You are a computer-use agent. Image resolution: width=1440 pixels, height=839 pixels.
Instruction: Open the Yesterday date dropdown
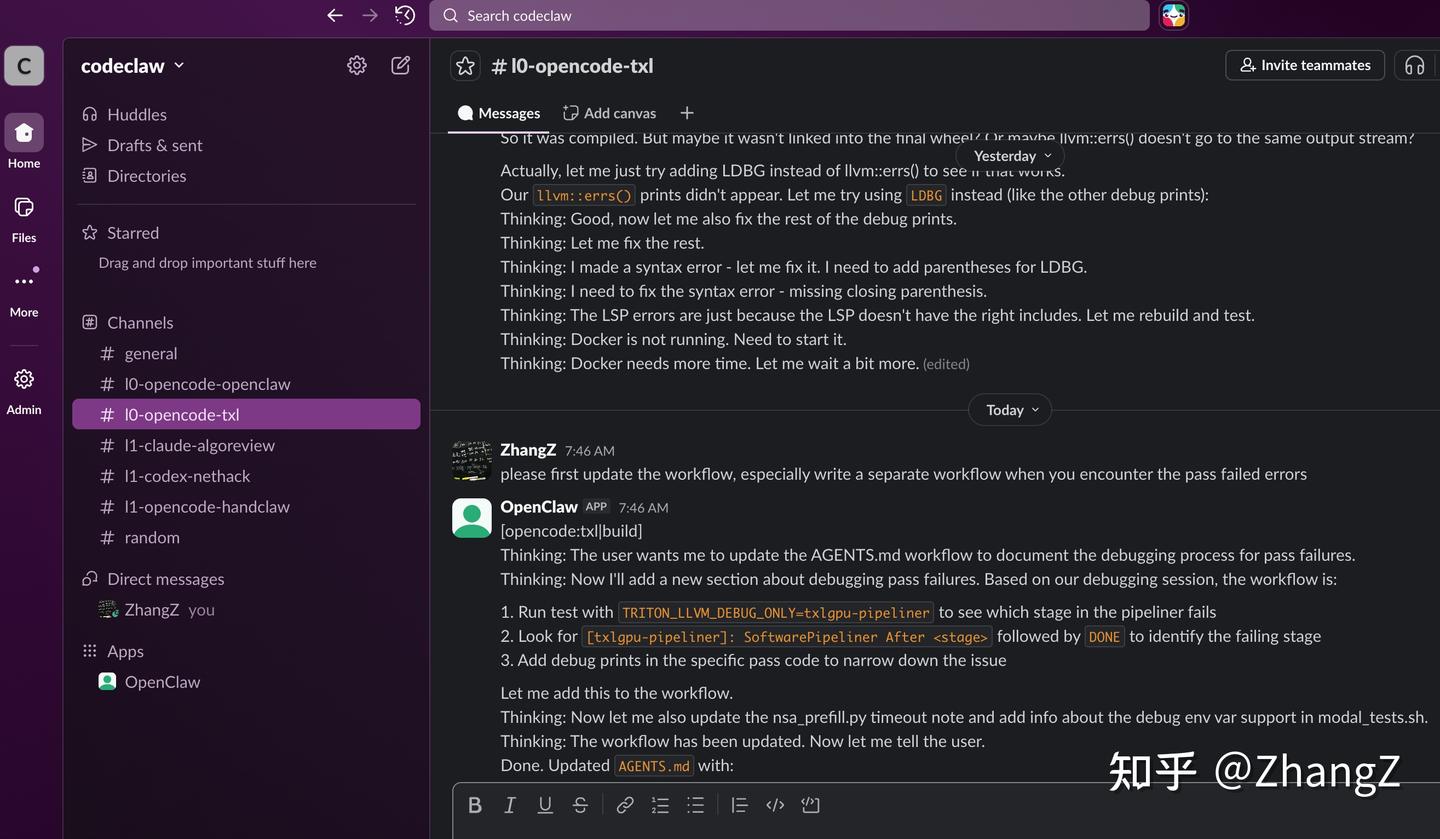pos(1011,156)
